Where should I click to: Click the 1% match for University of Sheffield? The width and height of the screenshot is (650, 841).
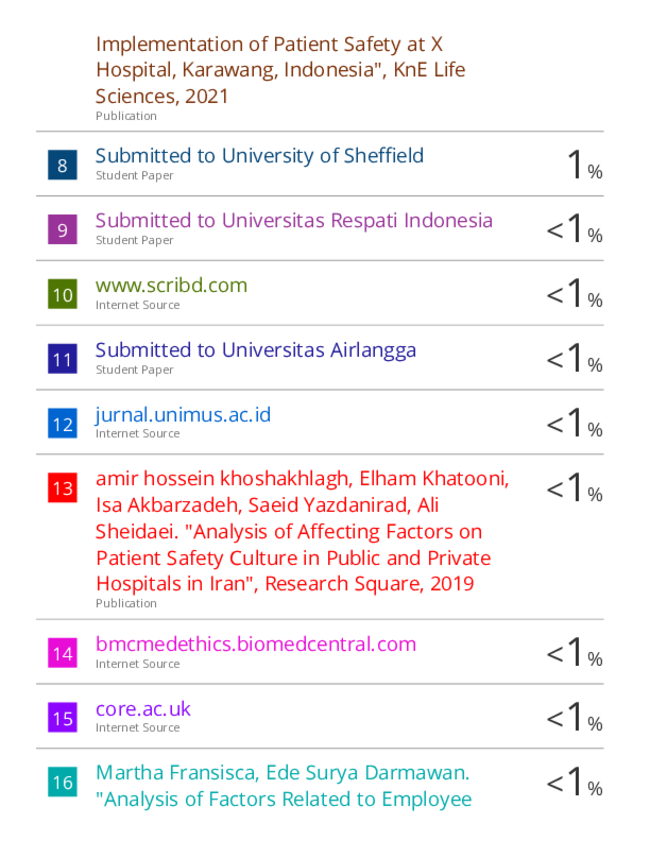pyautogui.click(x=584, y=165)
